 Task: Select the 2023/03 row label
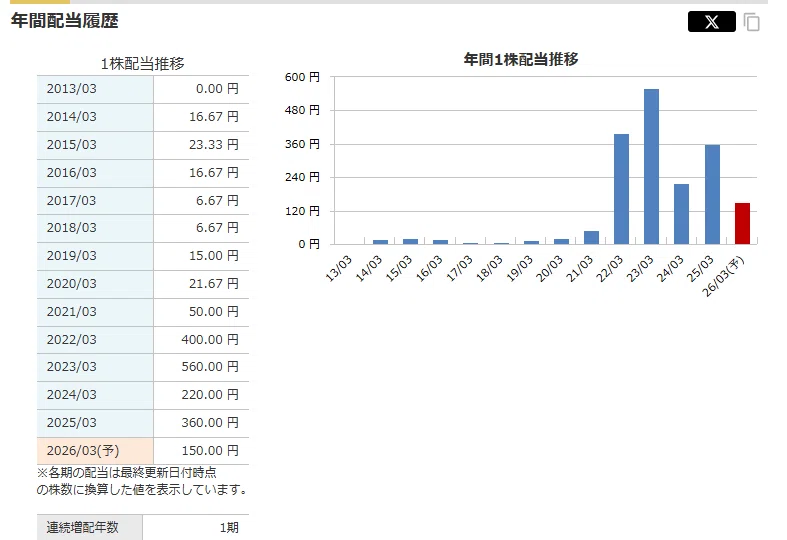click(95, 367)
